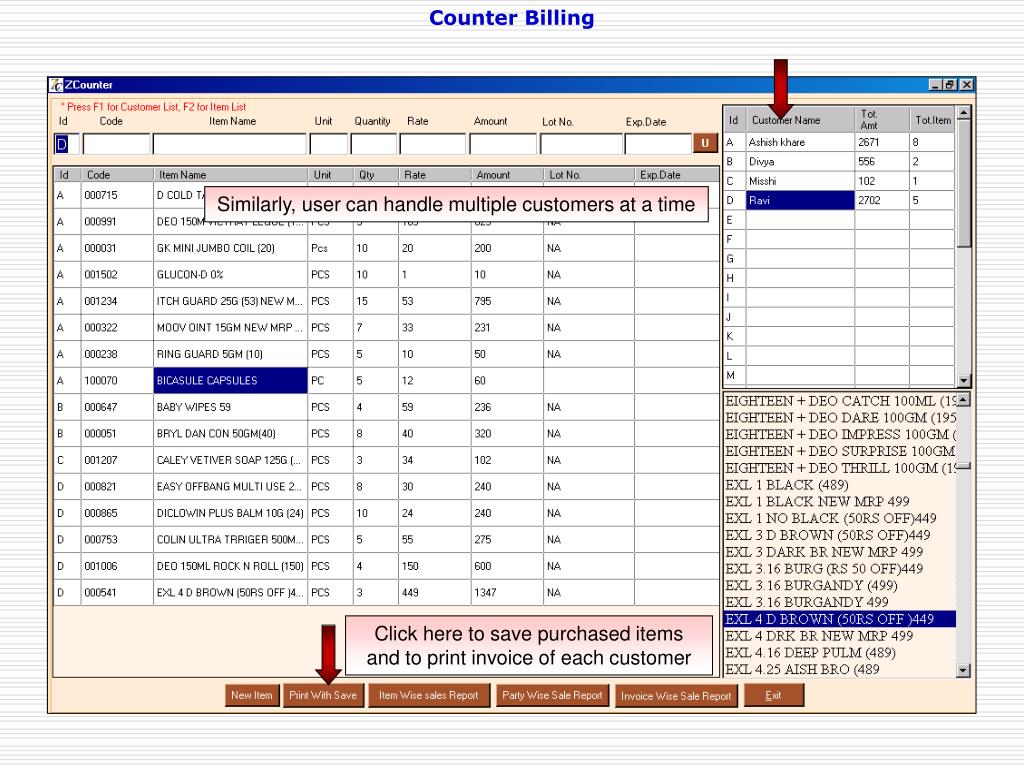Screen dimensions: 1024x768
Task: Click the Item Name grid column header
Action: (230, 175)
